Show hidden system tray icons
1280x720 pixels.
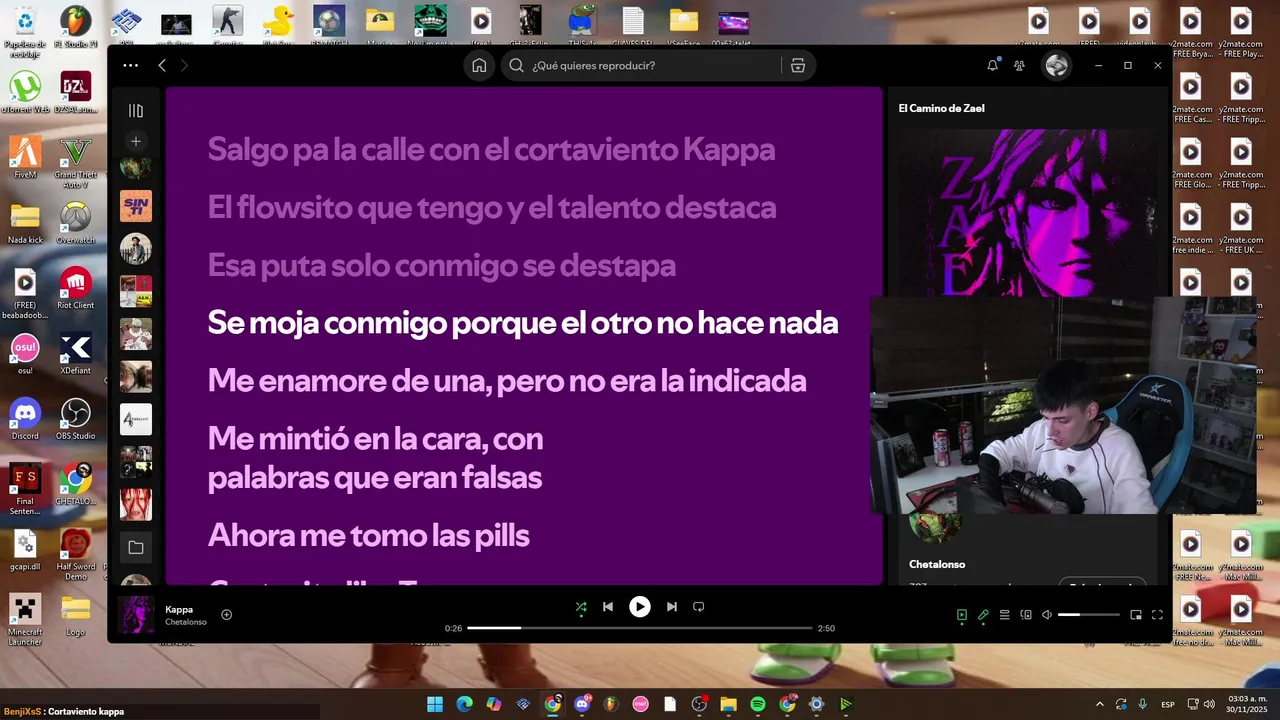[x=1100, y=704]
